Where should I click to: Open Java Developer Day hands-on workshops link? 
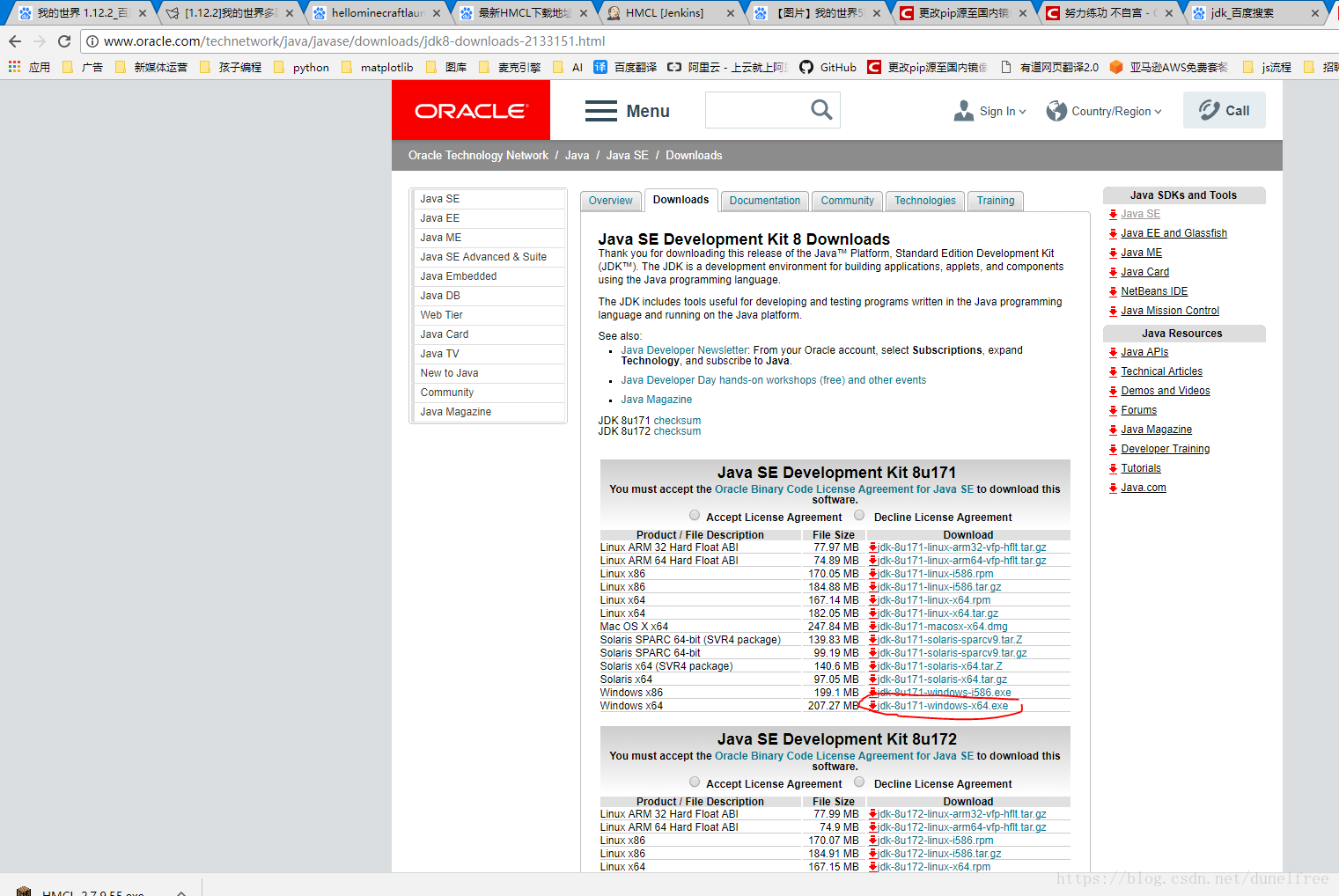point(773,380)
